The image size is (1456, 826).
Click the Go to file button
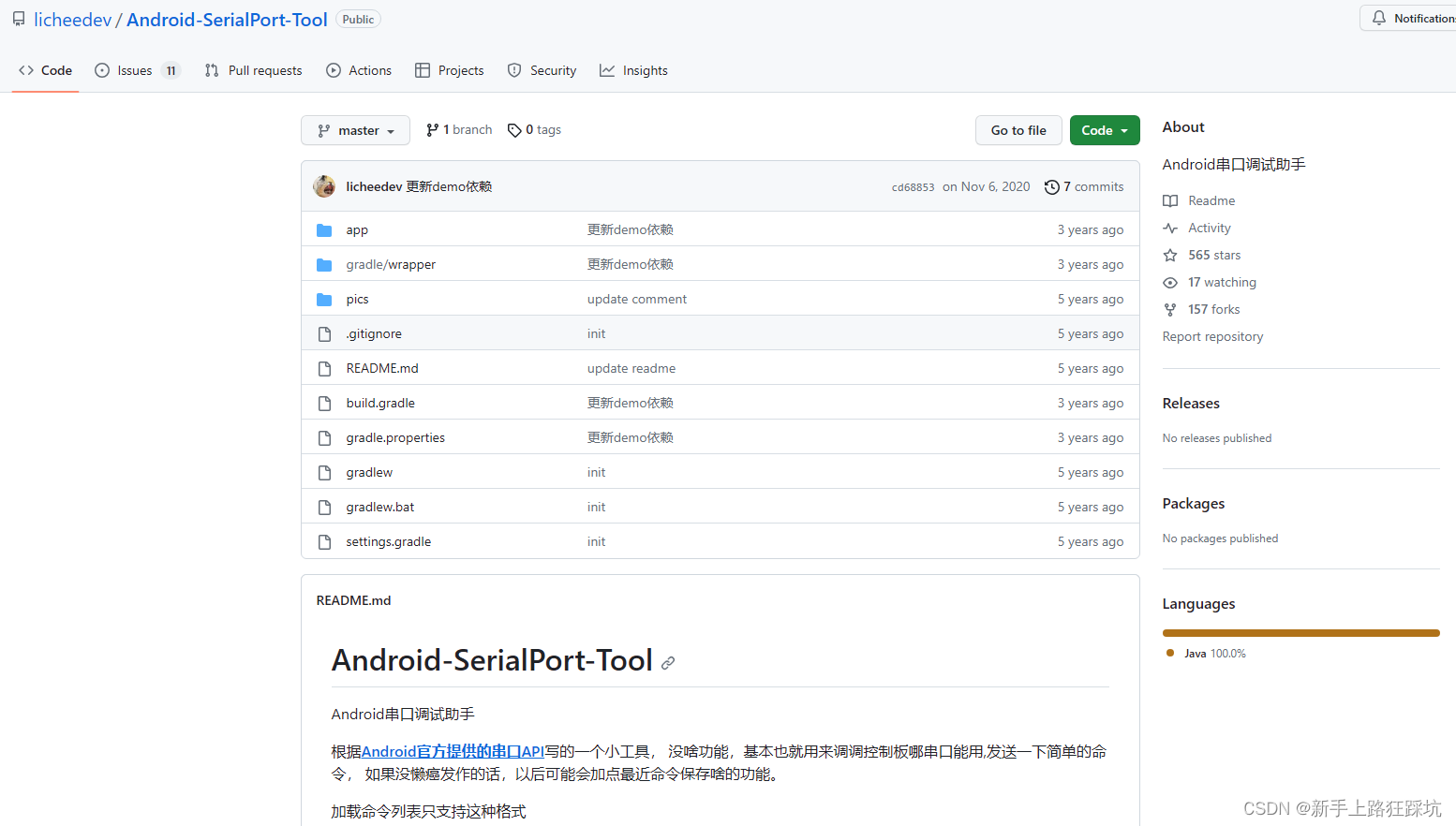coord(1018,130)
